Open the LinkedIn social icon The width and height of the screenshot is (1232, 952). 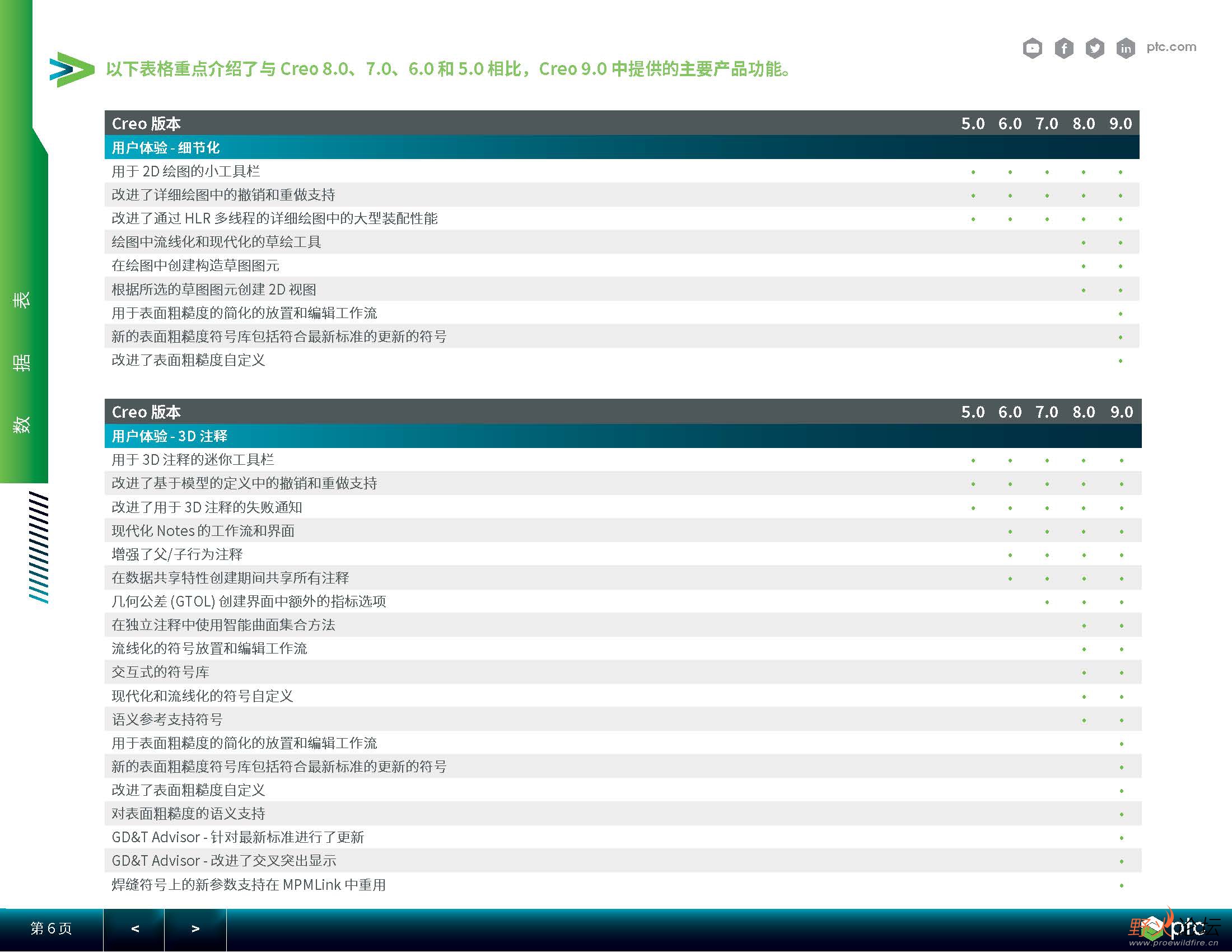click(1126, 48)
